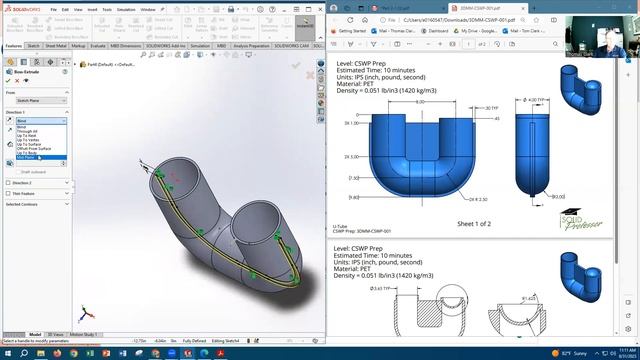Click browser Refresh icon
The height and width of the screenshot is (360, 640).
[350, 20]
